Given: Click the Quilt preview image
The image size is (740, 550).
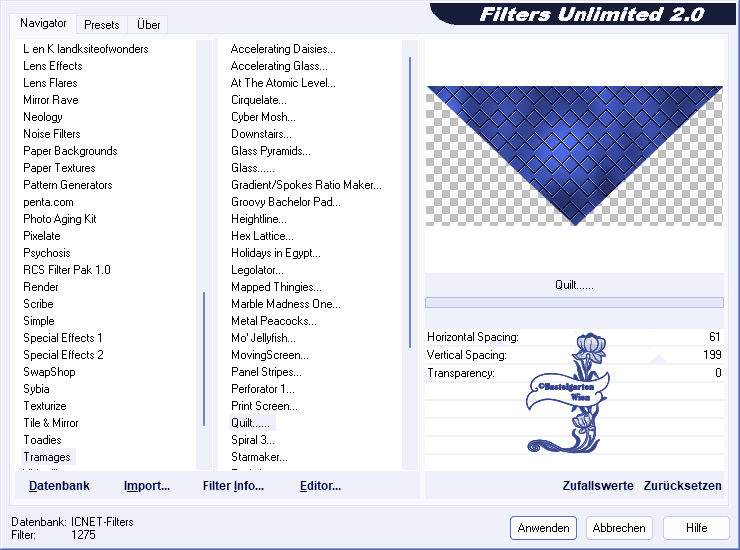Looking at the screenshot, I should (x=574, y=156).
